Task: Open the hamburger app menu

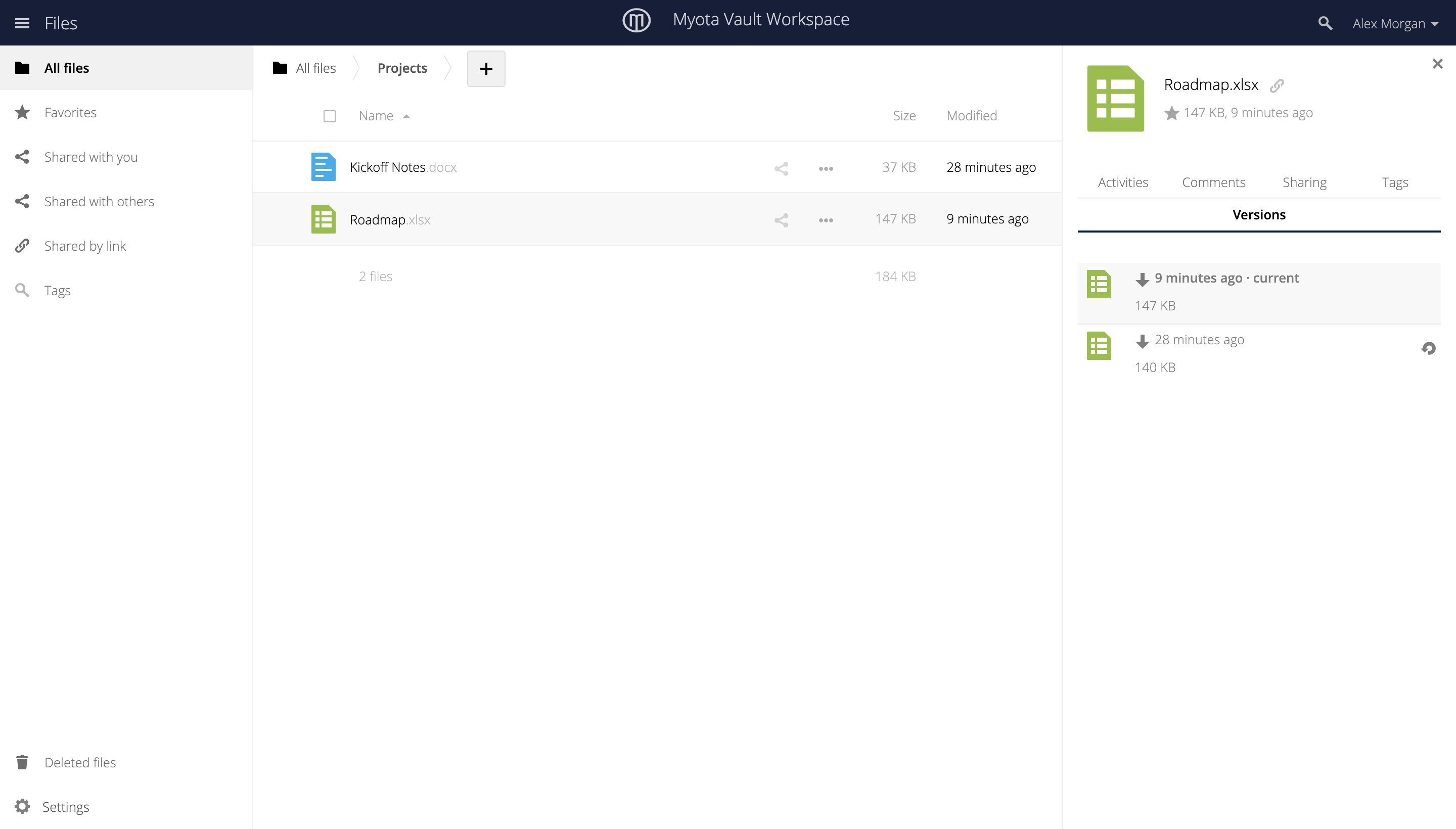Action: tap(22, 23)
